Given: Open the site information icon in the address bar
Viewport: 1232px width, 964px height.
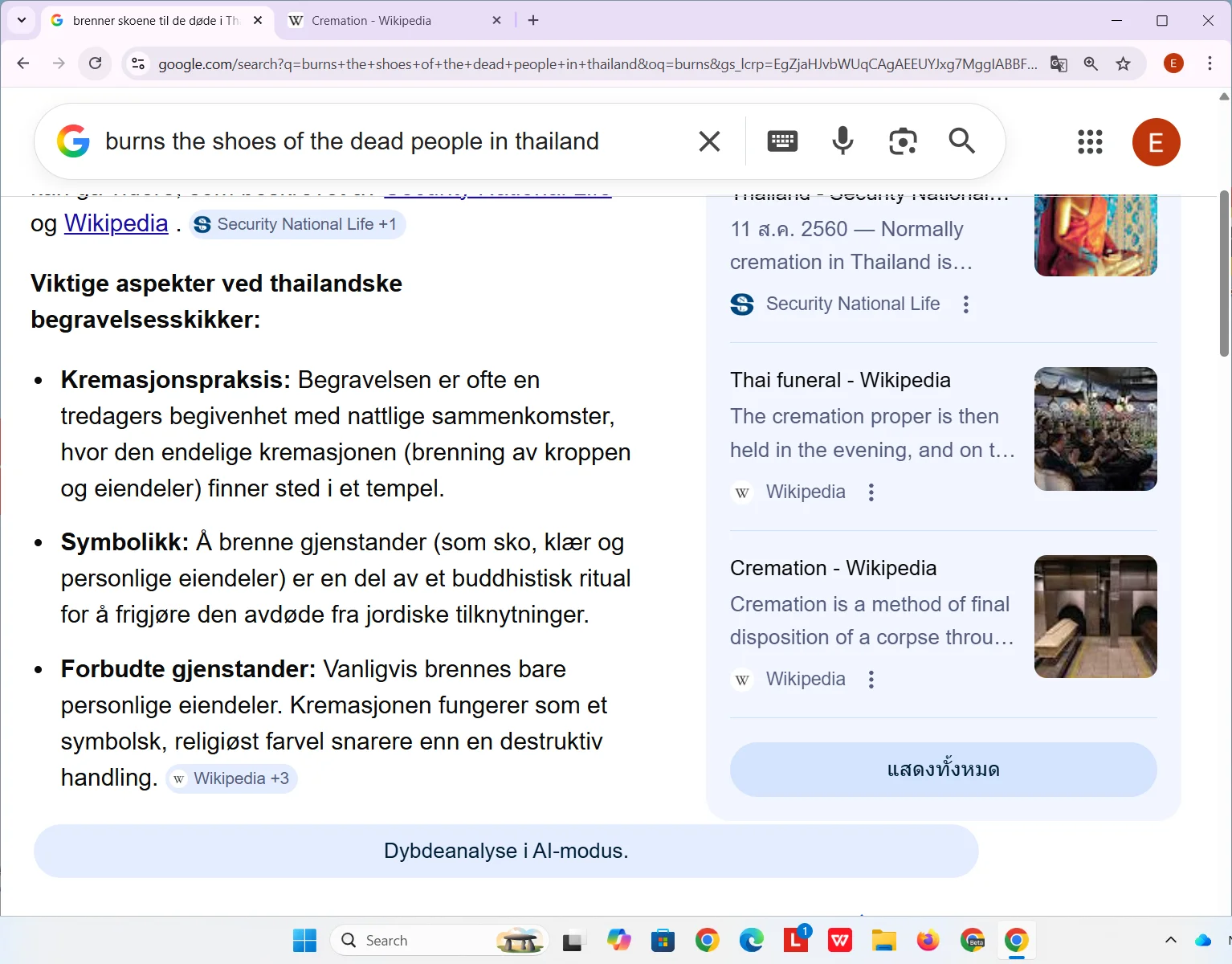Looking at the screenshot, I should pos(137,63).
